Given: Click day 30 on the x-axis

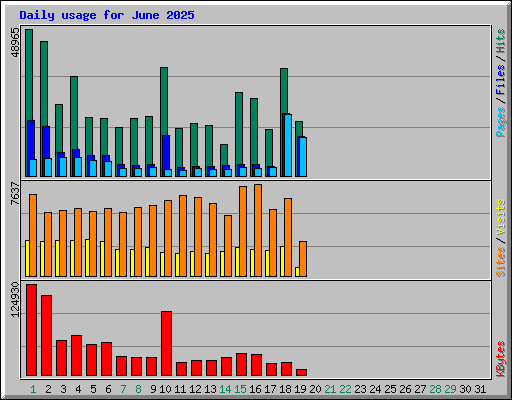Looking at the screenshot, I should pos(465,389).
